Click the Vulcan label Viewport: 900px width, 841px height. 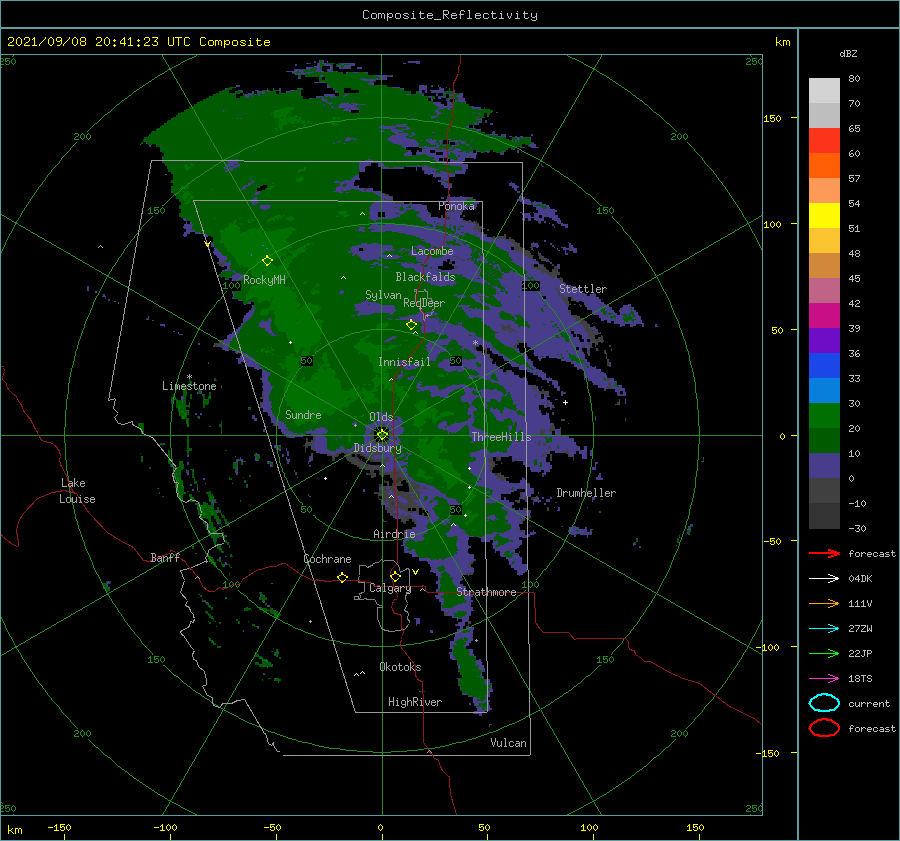coord(508,743)
